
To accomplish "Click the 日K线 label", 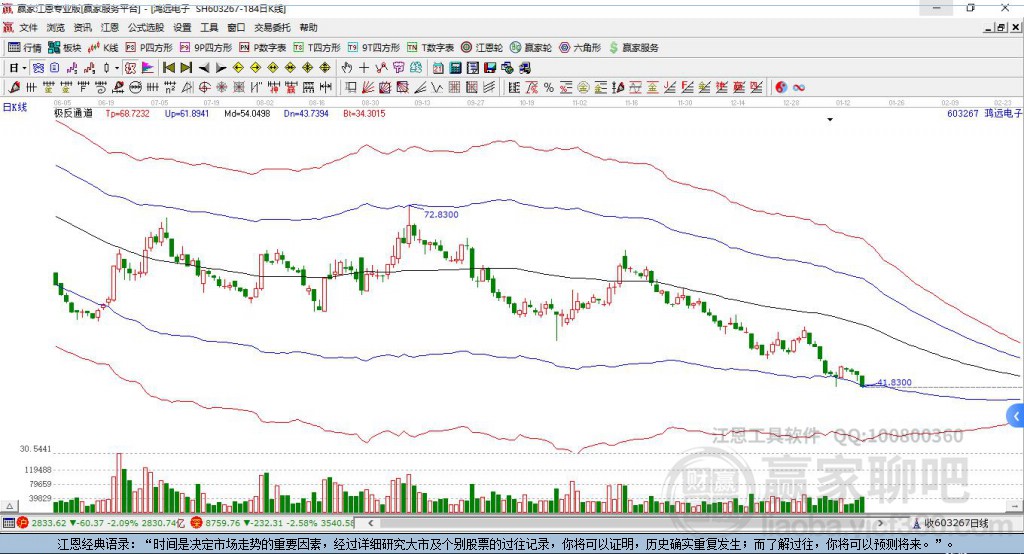I will coord(15,107).
